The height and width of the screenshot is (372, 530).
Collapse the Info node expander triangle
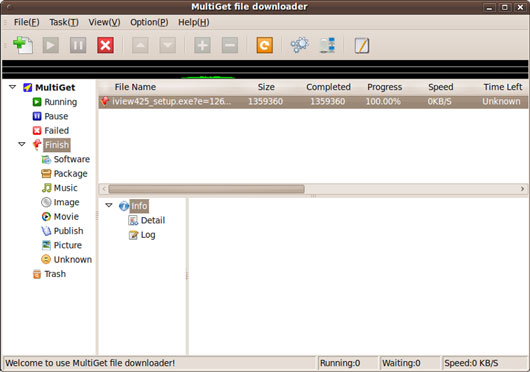pyautogui.click(x=109, y=205)
